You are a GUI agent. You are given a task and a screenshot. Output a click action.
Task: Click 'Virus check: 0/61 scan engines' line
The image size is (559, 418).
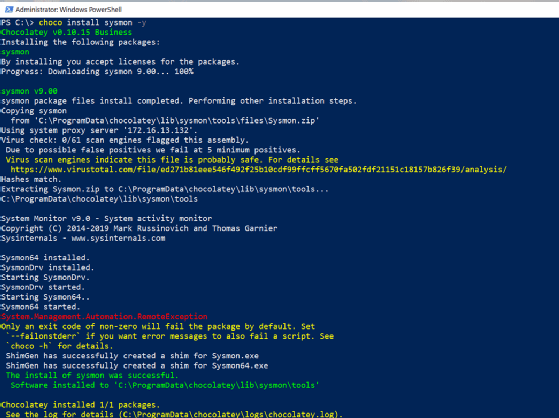point(125,140)
